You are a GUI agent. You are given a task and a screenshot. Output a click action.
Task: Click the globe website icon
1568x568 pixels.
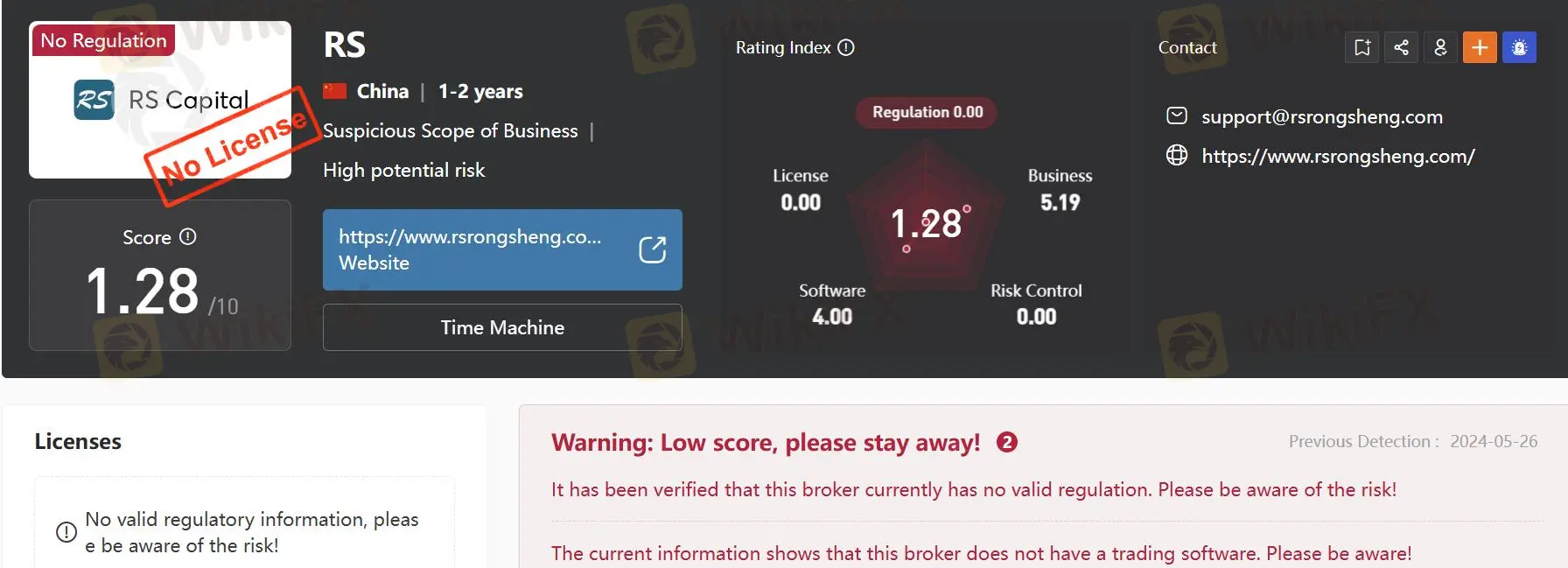pyautogui.click(x=1177, y=156)
